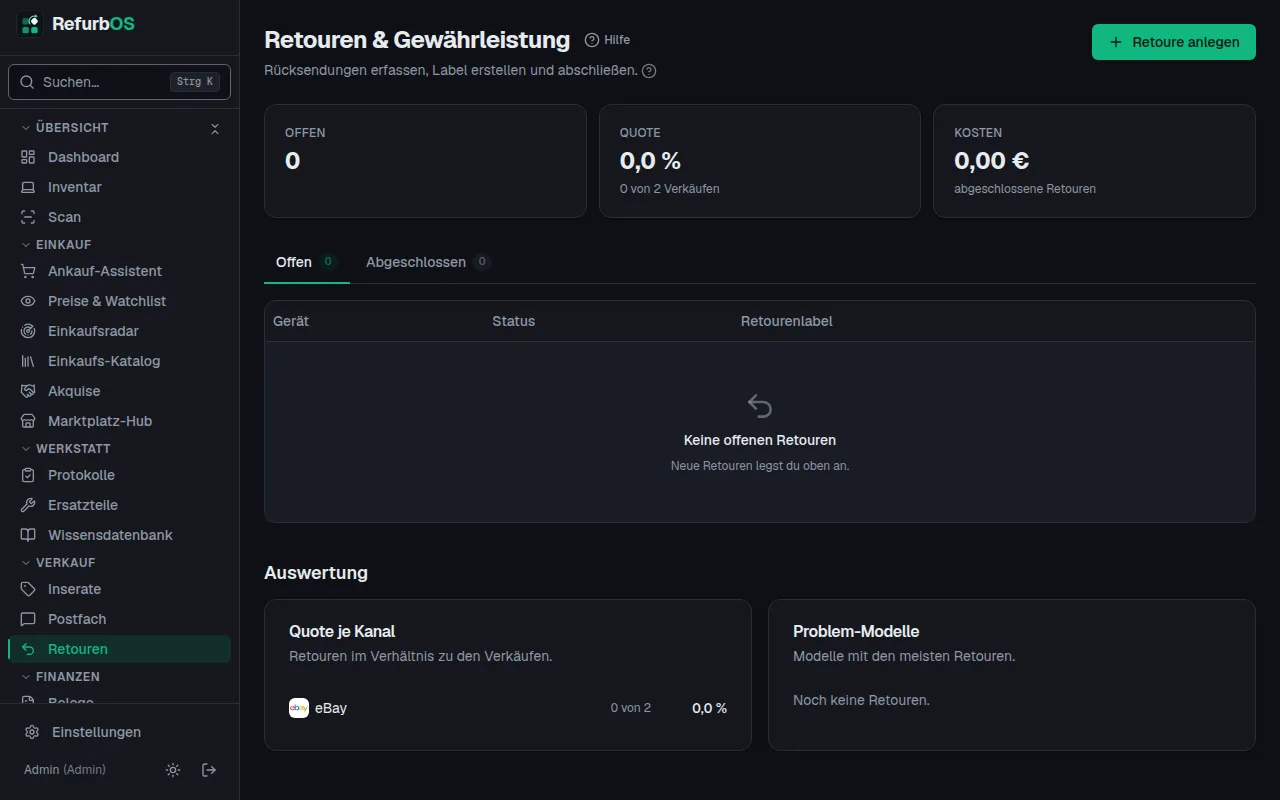Open the Dashboard grid icon

pyautogui.click(x=28, y=157)
